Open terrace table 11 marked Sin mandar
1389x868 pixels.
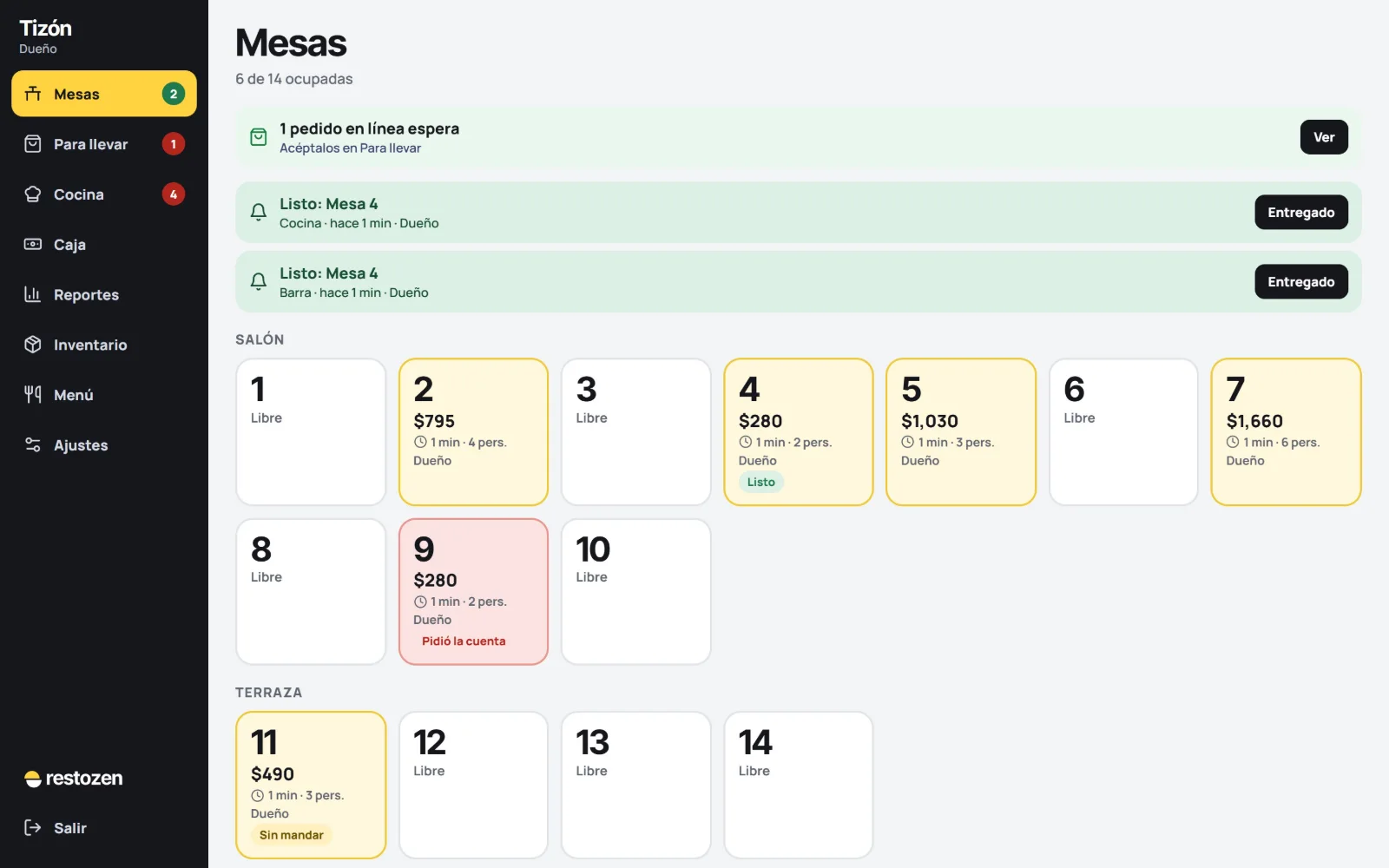[311, 786]
